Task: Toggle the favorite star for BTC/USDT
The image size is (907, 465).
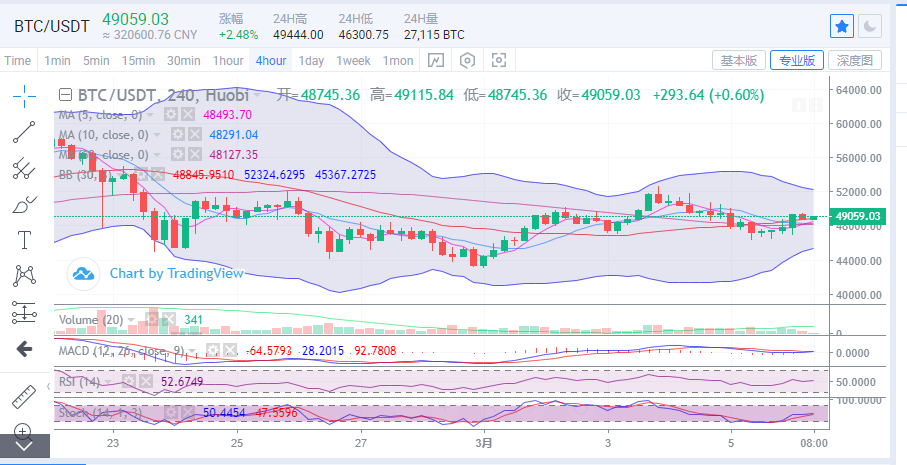Action: coord(842,27)
